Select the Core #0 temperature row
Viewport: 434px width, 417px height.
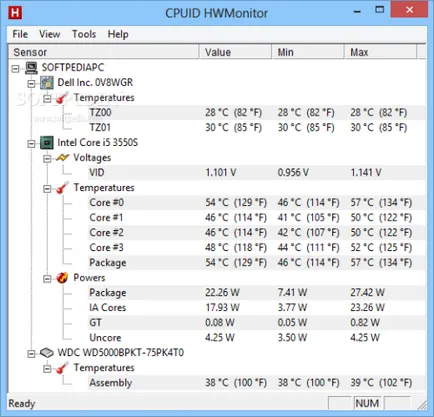[257, 203]
